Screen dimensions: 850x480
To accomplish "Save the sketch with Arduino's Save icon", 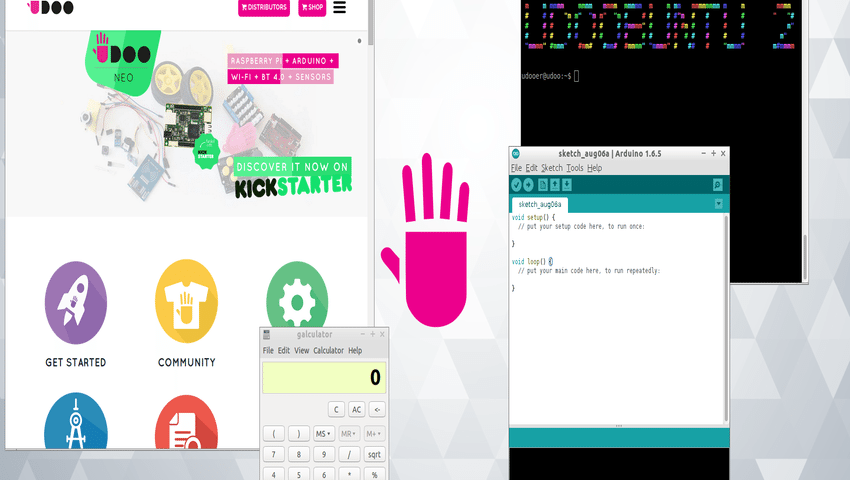I will pyautogui.click(x=566, y=185).
